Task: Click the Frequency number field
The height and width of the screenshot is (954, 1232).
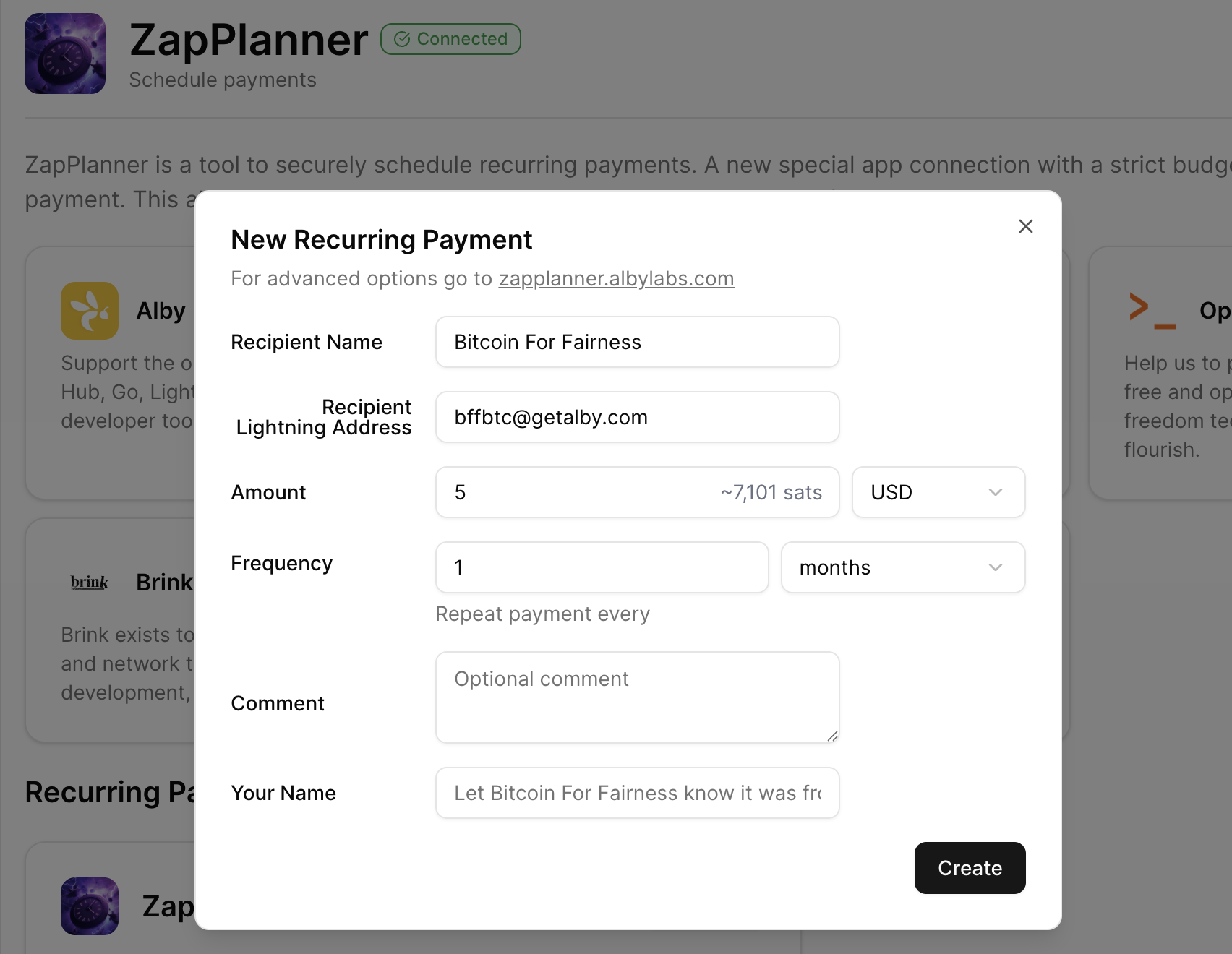Action: pos(602,567)
